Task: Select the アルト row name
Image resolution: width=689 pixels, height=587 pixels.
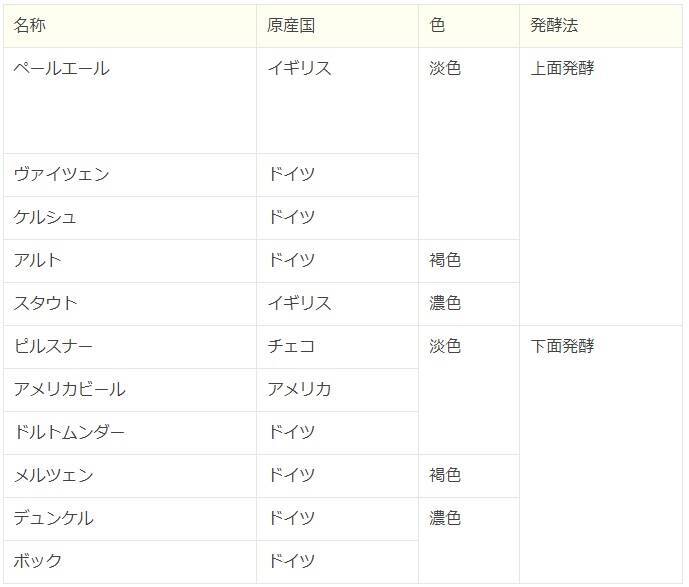Action: click(x=38, y=261)
